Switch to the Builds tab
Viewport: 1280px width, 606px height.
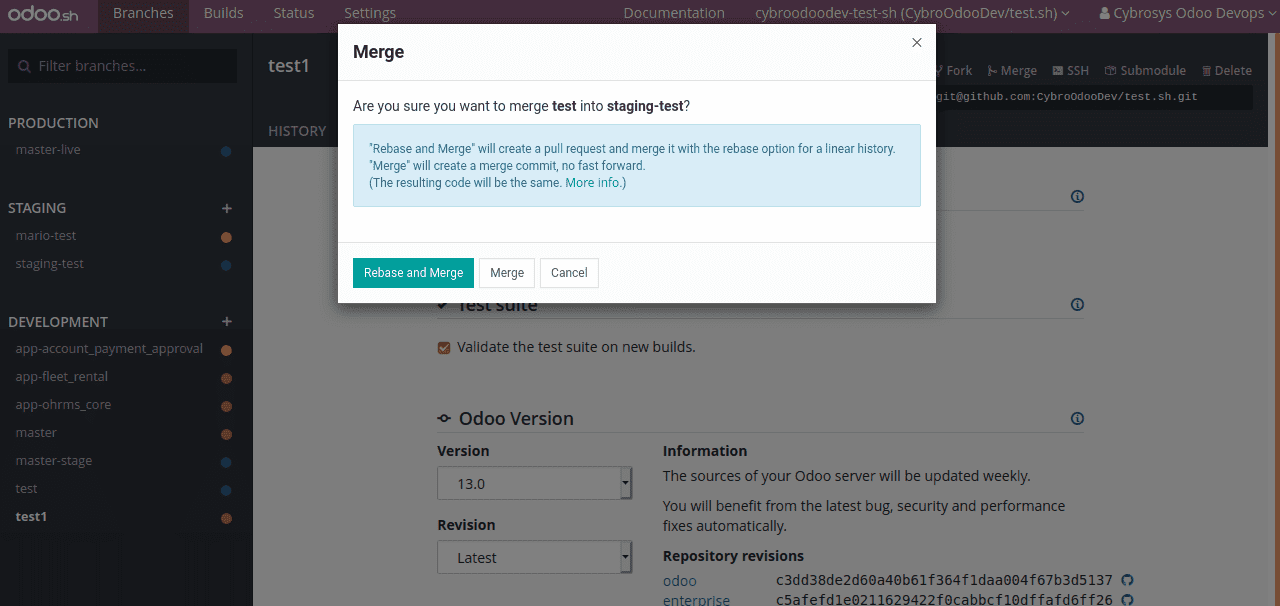click(x=223, y=13)
